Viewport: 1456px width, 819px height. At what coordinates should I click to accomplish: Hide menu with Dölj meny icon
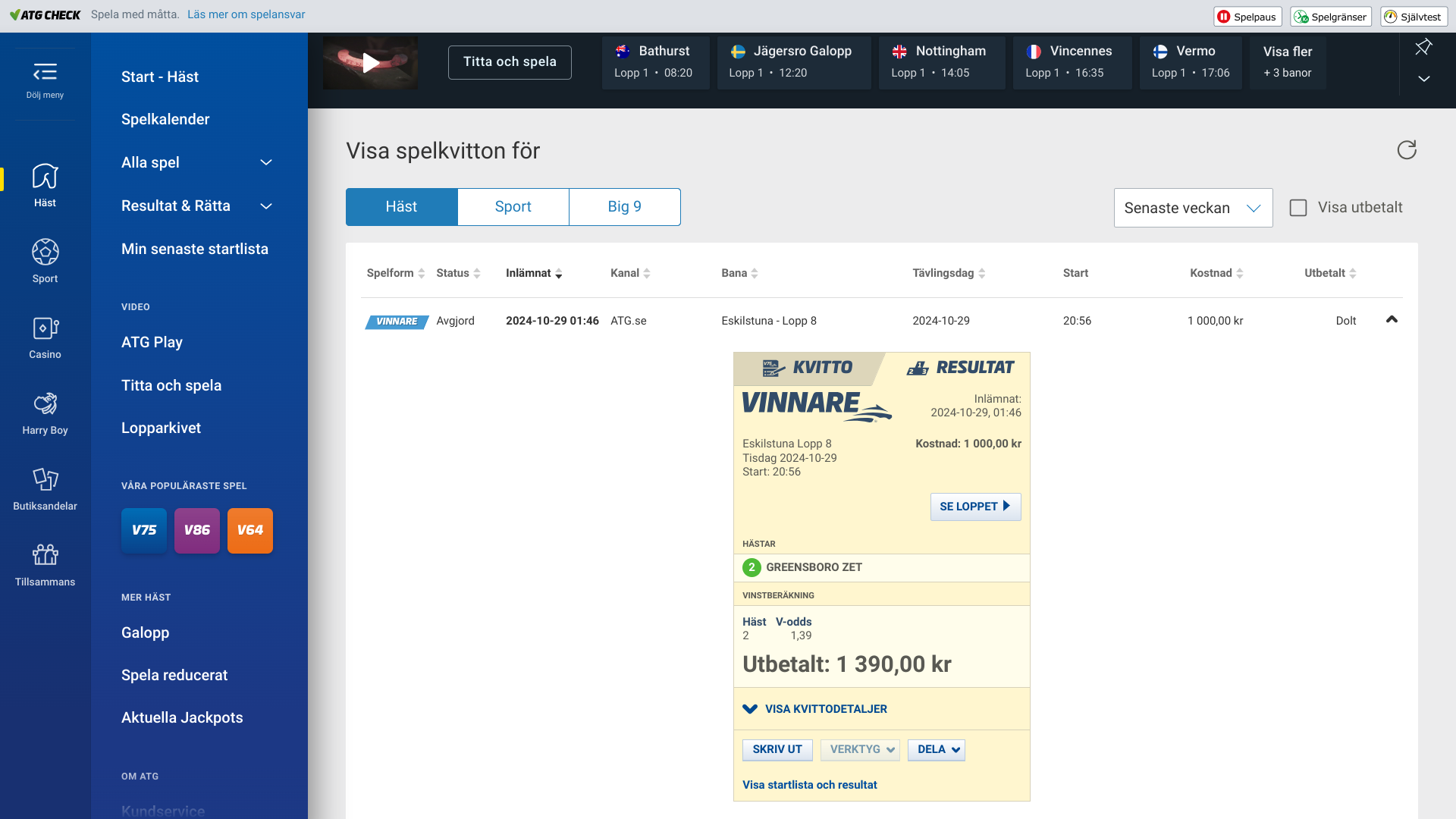click(45, 73)
